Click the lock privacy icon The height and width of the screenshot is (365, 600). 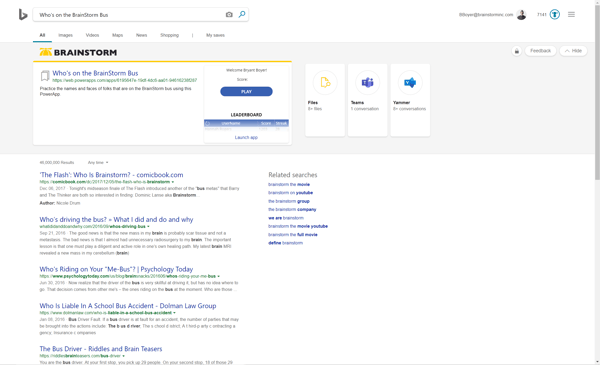pyautogui.click(x=517, y=51)
